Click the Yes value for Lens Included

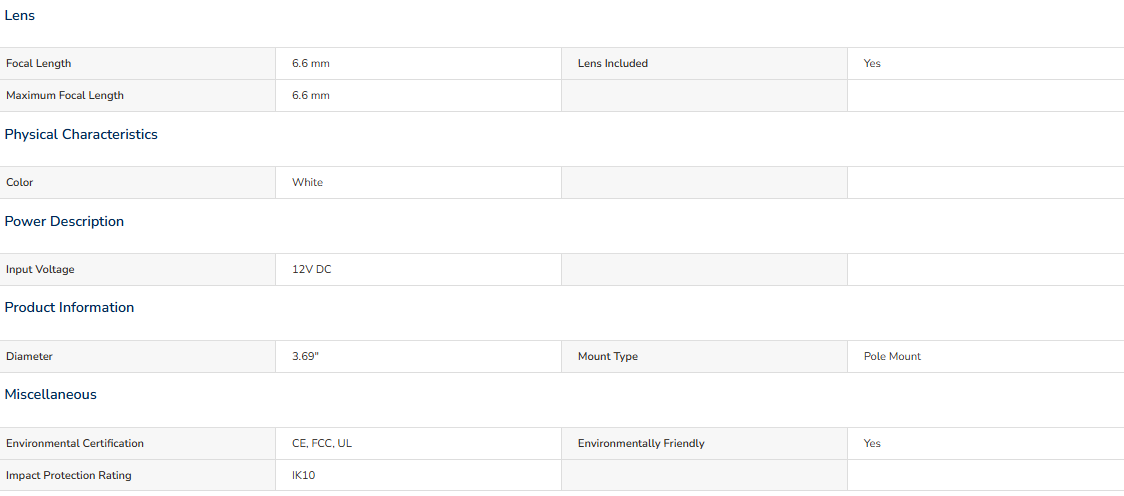pyautogui.click(x=872, y=64)
